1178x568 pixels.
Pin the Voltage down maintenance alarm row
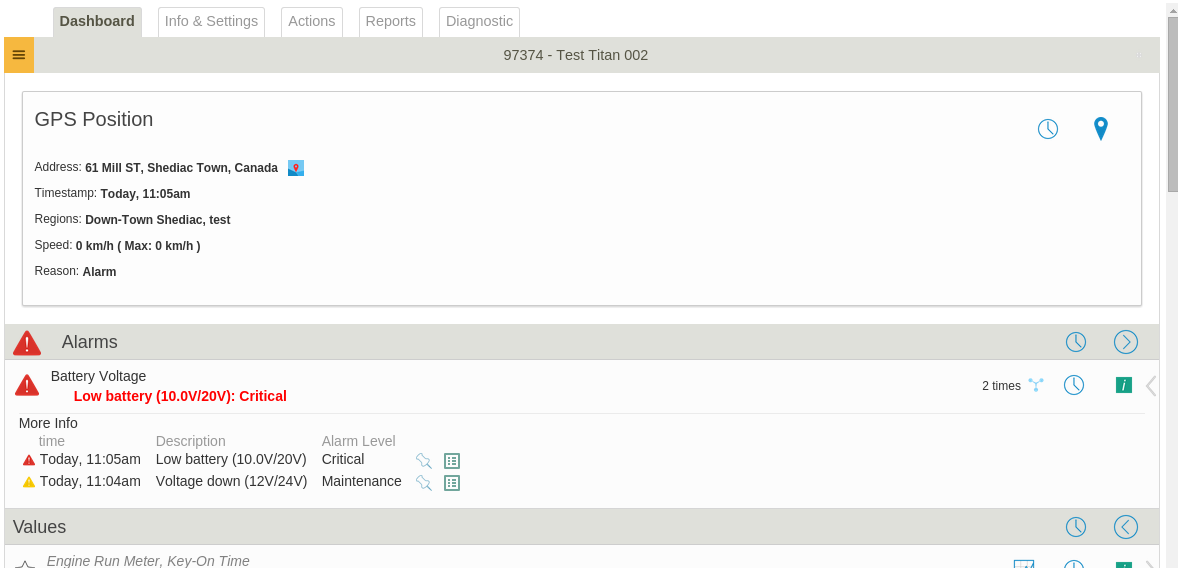[424, 482]
